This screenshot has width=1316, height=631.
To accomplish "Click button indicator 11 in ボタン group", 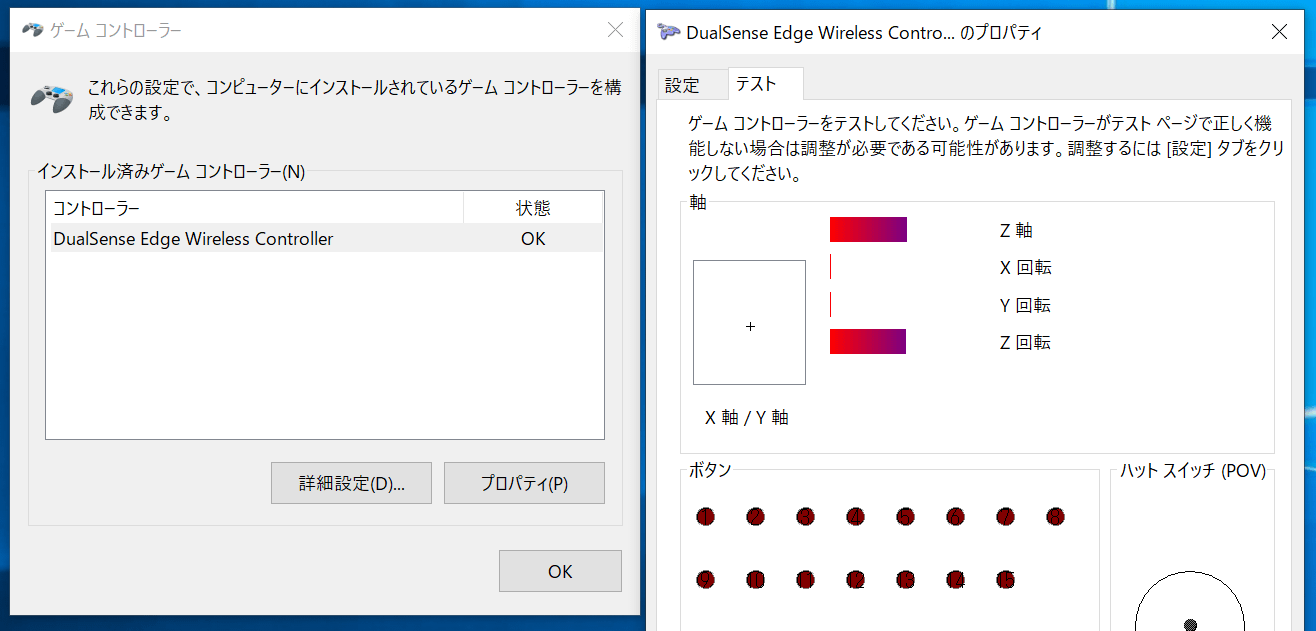I will coord(806,579).
